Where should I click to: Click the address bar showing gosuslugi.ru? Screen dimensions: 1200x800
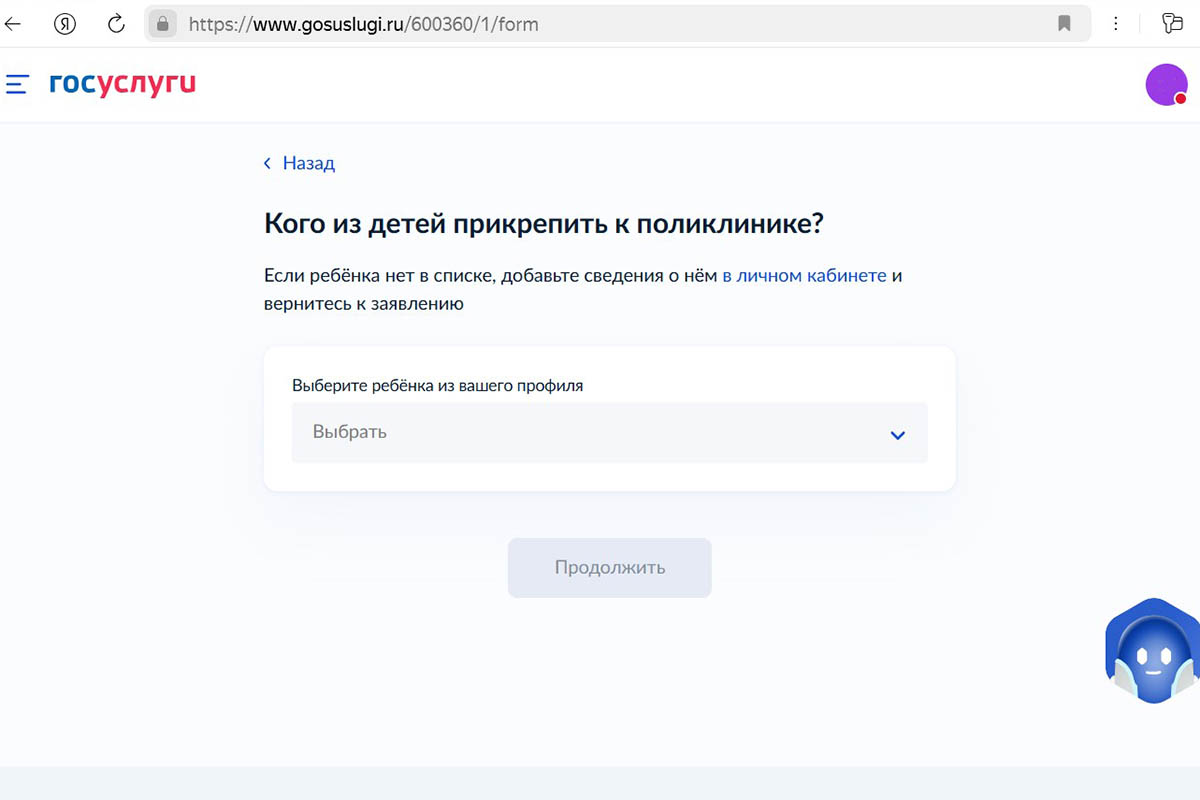(x=400, y=23)
